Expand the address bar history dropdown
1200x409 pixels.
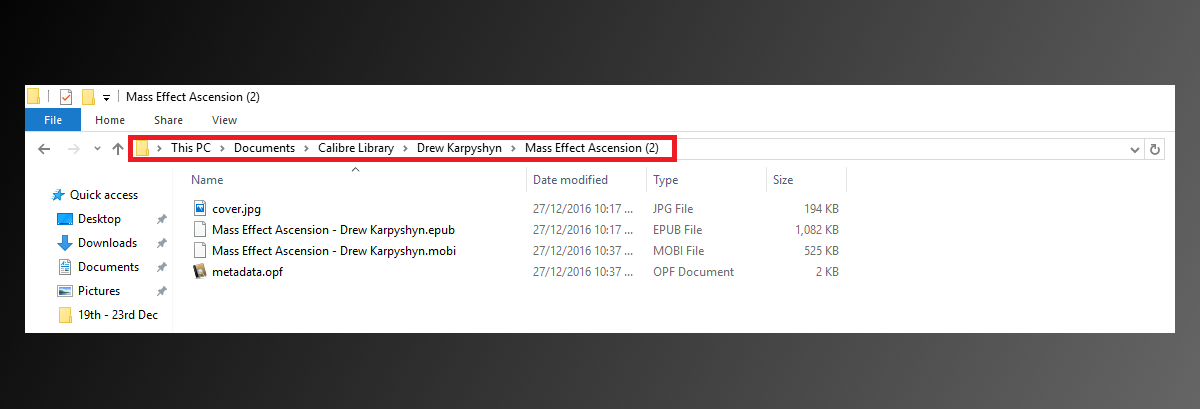click(x=1135, y=149)
